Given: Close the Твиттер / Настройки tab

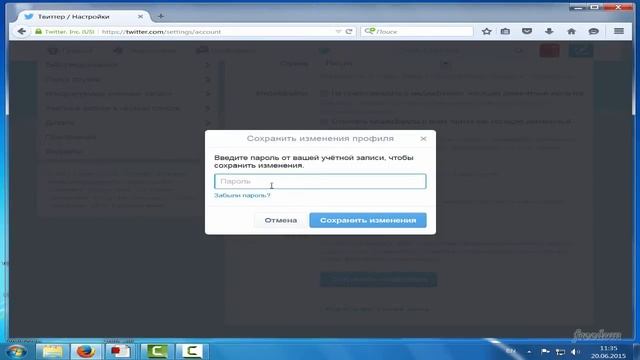Looking at the screenshot, I should point(140,17).
